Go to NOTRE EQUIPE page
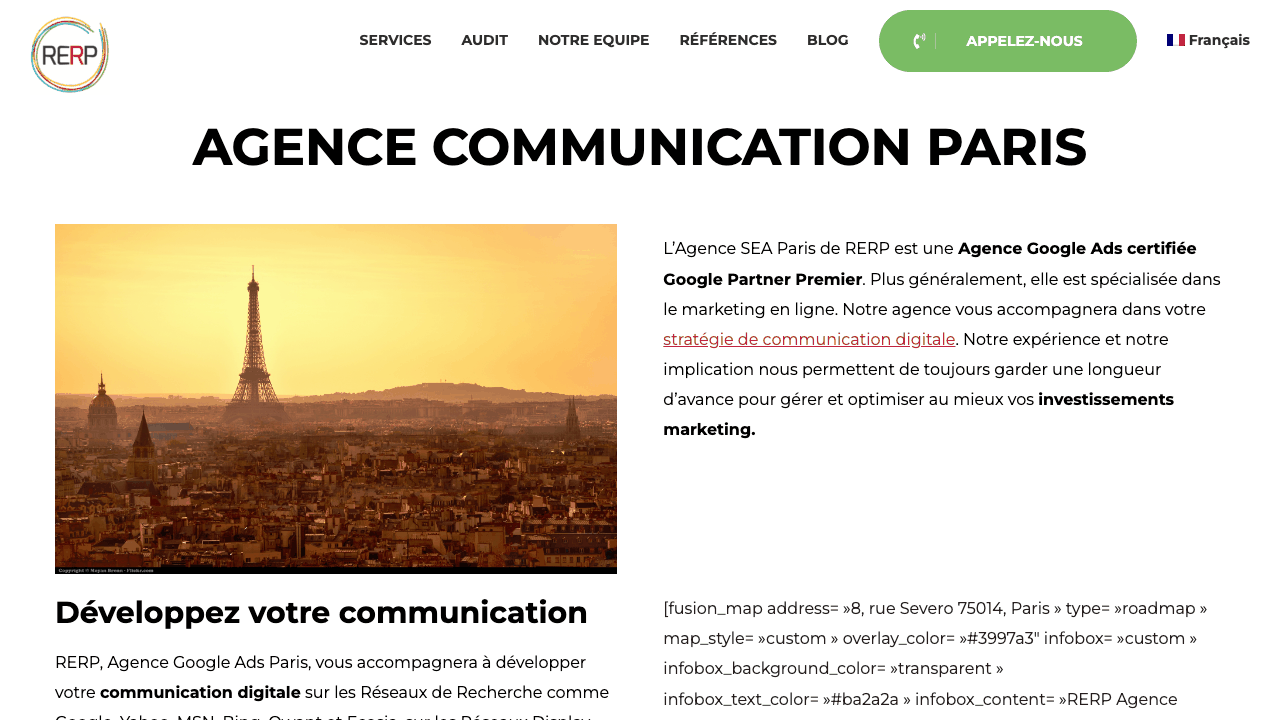This screenshot has height=720, width=1280. (593, 40)
